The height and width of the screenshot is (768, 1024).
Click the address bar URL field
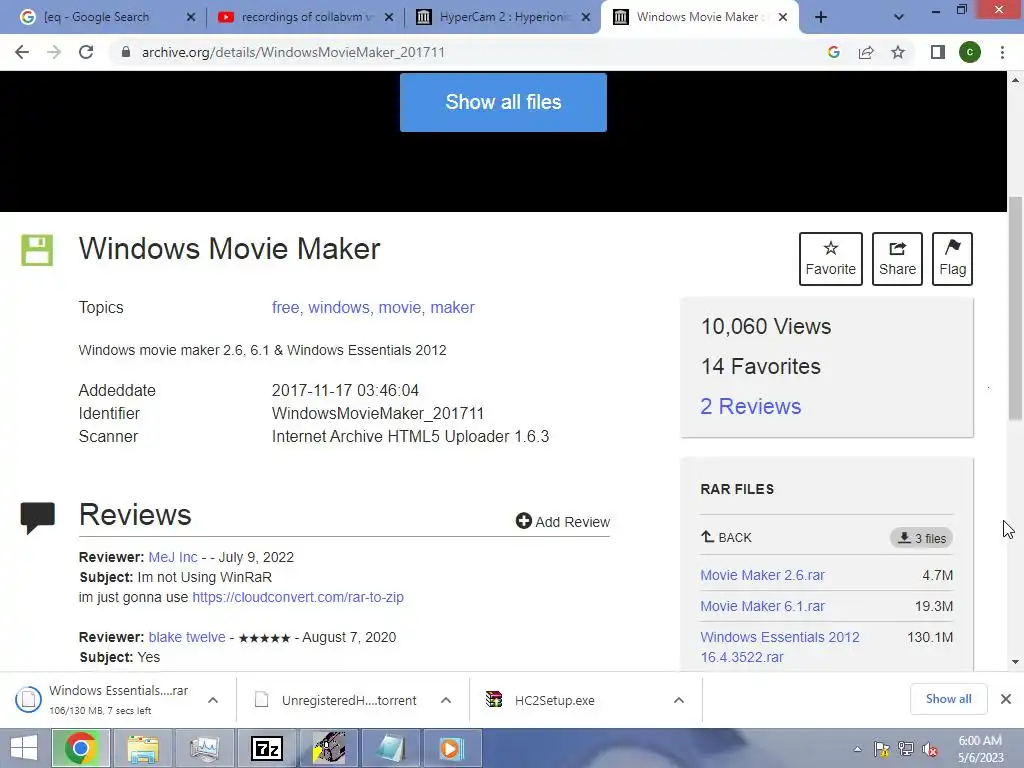click(470, 52)
